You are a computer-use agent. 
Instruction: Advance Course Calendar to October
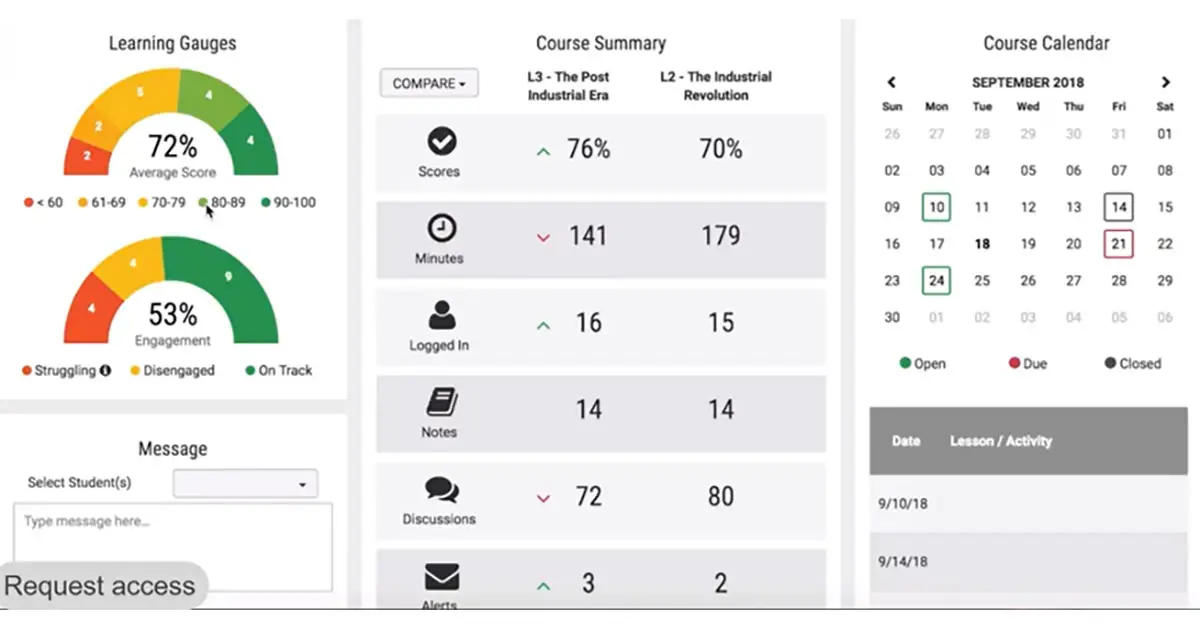(1166, 83)
